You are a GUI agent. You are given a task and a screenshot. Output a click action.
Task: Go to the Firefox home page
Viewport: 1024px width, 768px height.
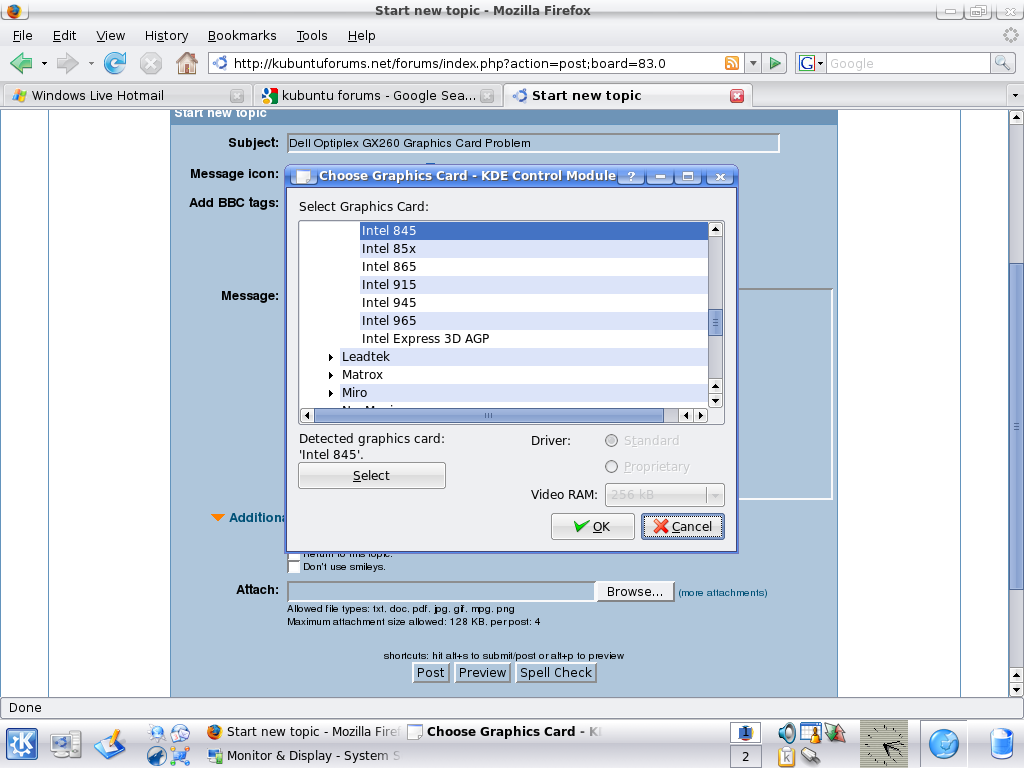(186, 63)
